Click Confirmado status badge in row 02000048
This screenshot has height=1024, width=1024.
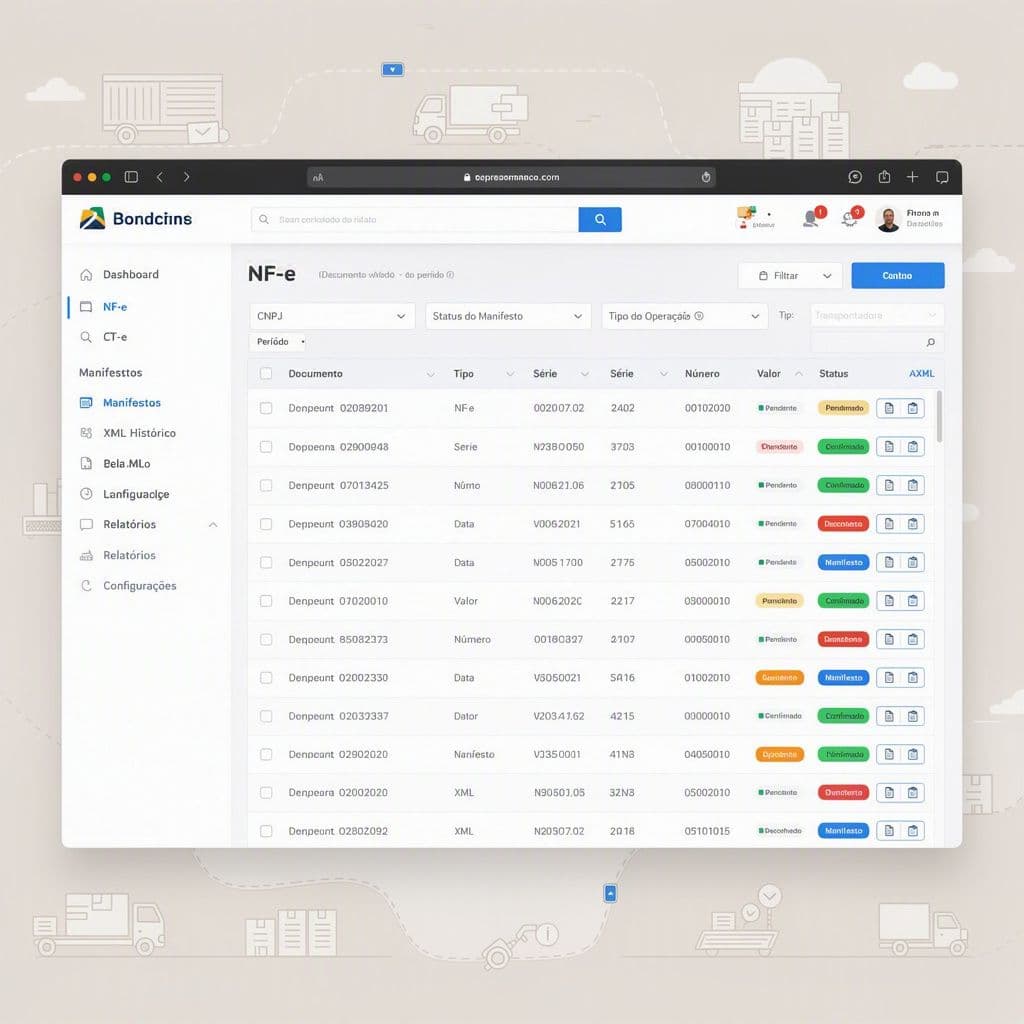(x=844, y=447)
